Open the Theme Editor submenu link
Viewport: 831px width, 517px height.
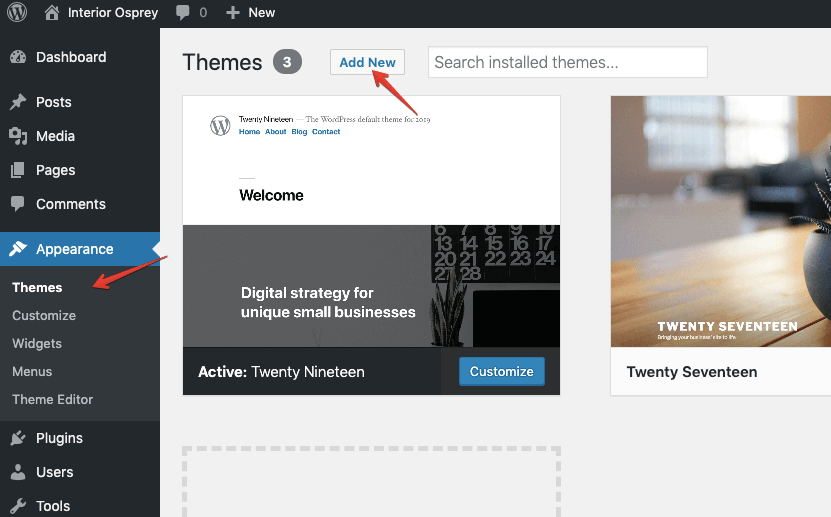[x=52, y=399]
